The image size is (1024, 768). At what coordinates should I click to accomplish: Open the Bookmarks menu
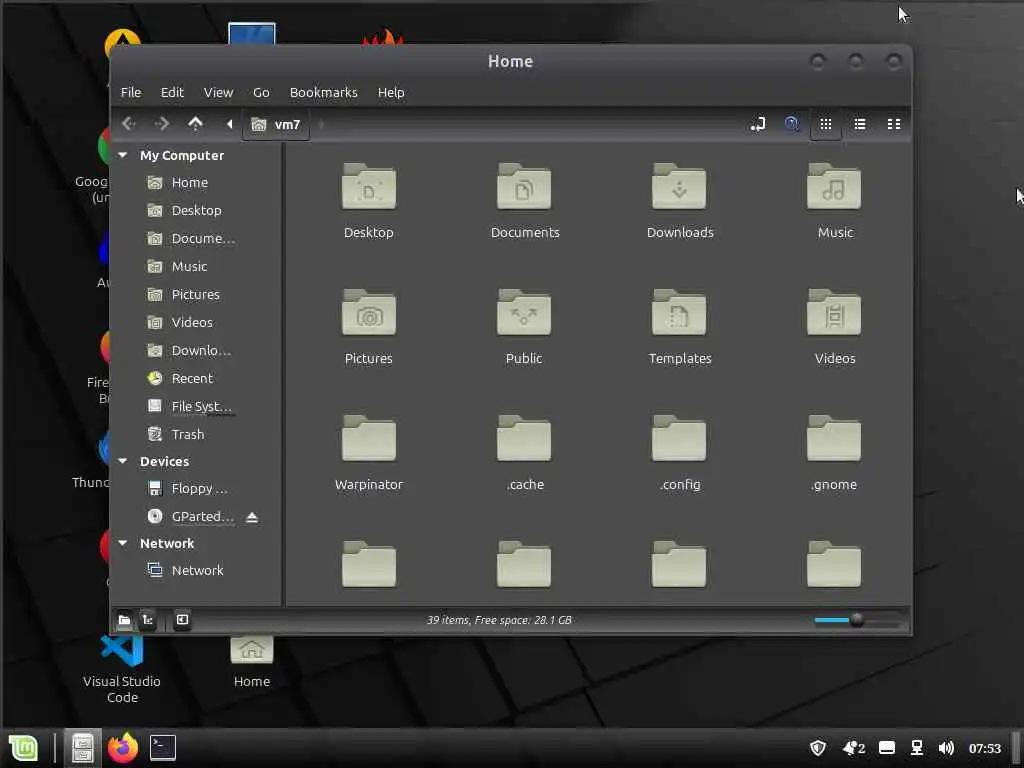(x=323, y=92)
